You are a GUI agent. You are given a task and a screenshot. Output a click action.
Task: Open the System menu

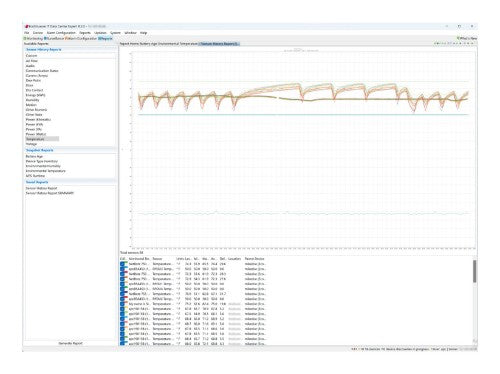[x=115, y=33]
